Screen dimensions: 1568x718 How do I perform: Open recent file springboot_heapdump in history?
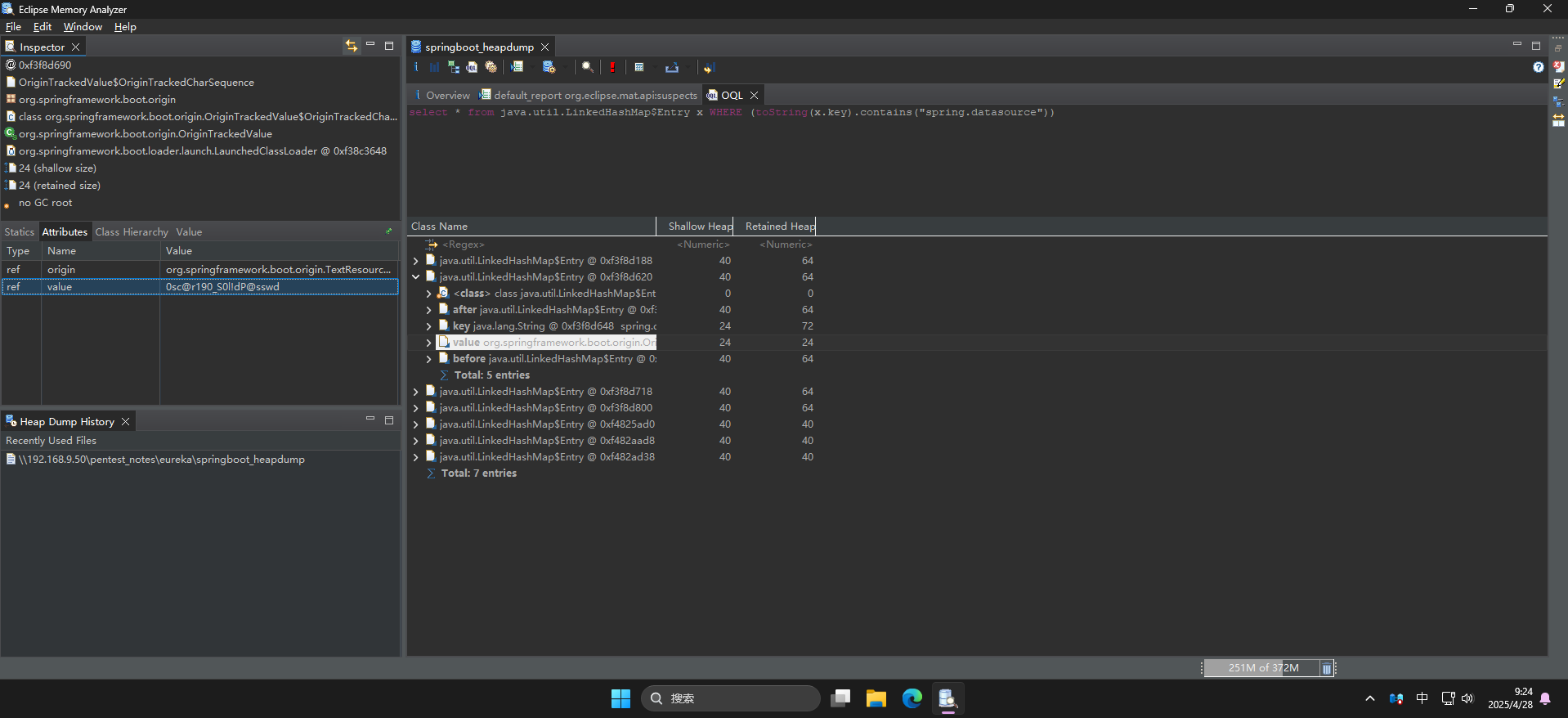pyautogui.click(x=162, y=460)
